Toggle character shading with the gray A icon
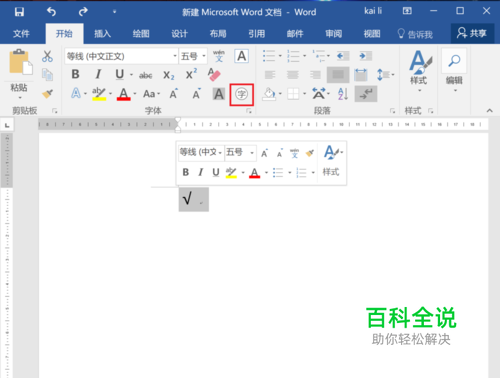This screenshot has height=378, width=500. pyautogui.click(x=219, y=94)
